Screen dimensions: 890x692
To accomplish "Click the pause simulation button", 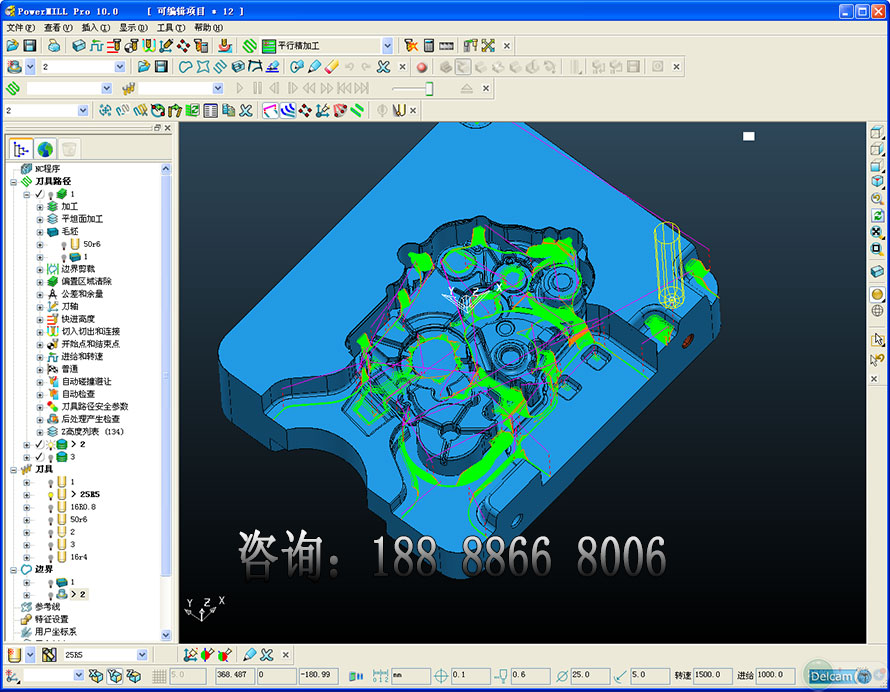I will click(x=257, y=89).
